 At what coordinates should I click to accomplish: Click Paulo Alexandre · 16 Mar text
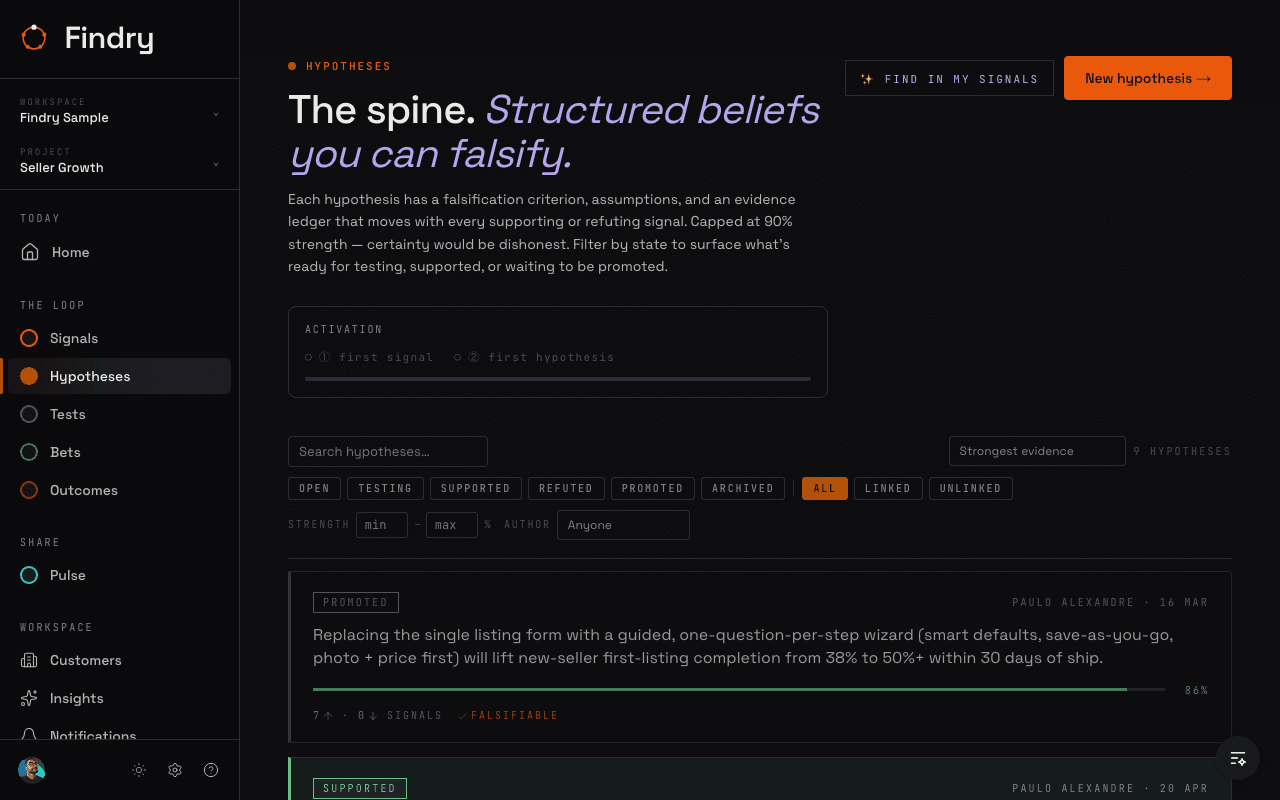(x=1110, y=602)
